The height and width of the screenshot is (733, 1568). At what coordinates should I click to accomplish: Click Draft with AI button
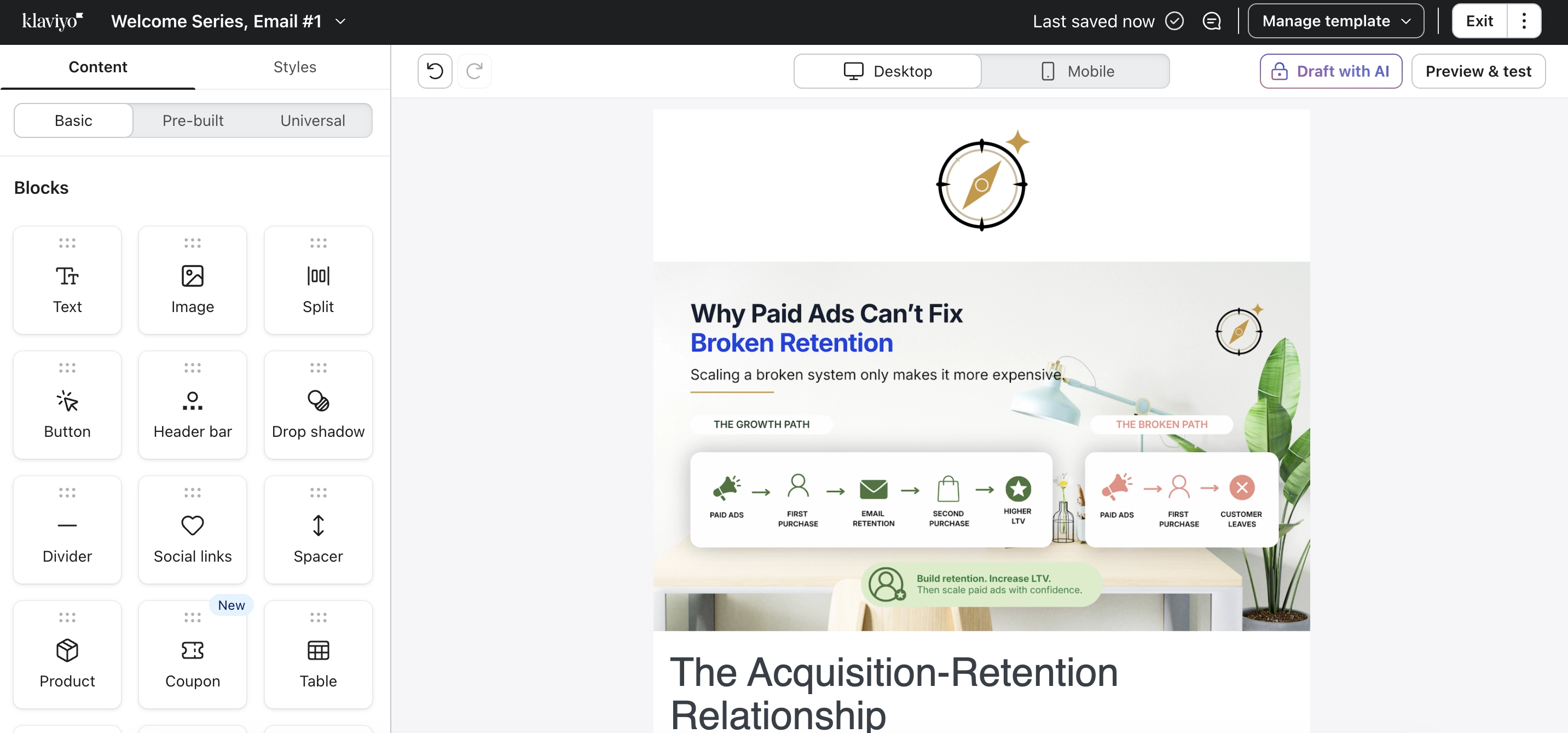tap(1330, 71)
